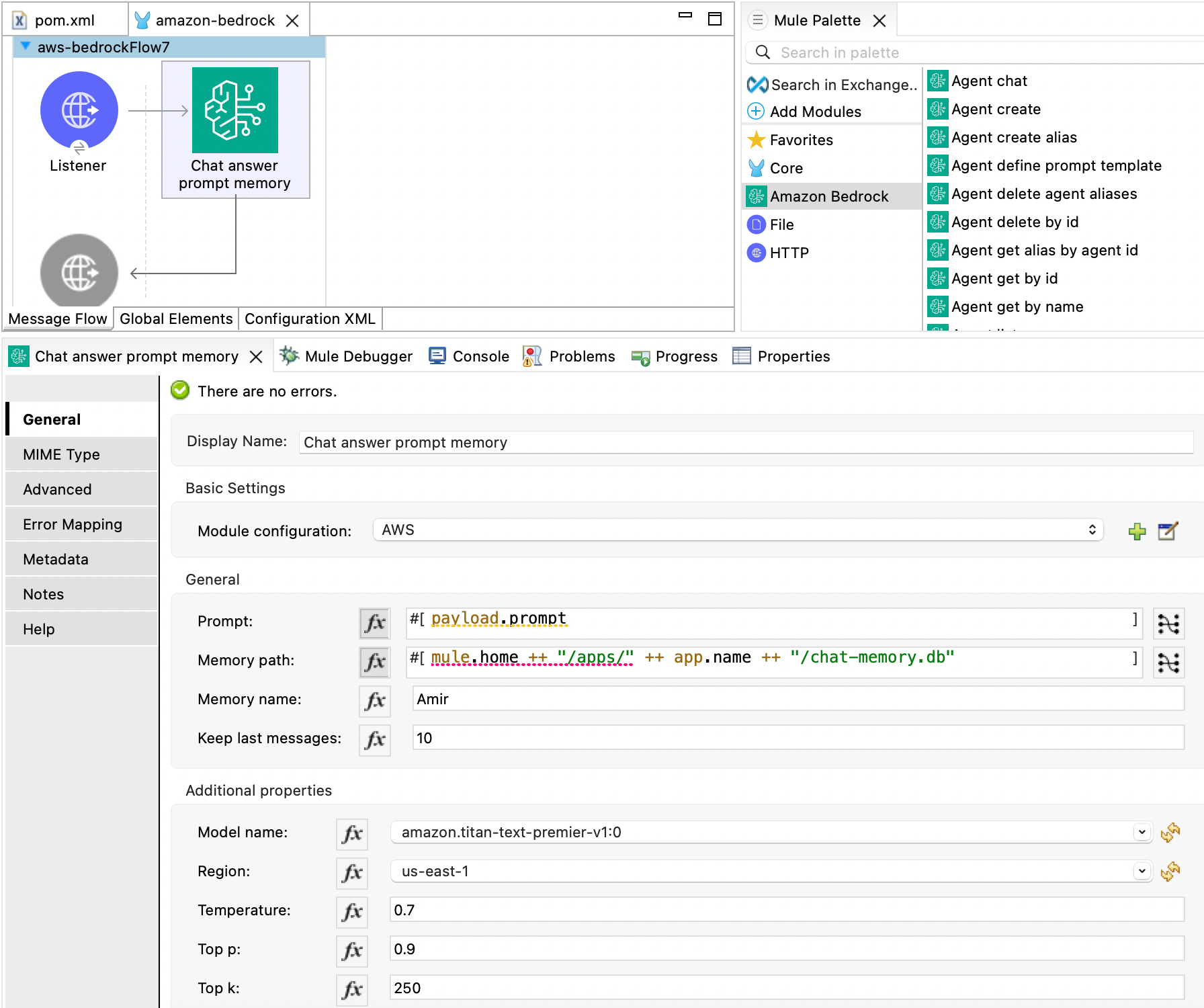1204x1008 pixels.
Task: Select the HTTP palette category
Action: pyautogui.click(x=778, y=253)
